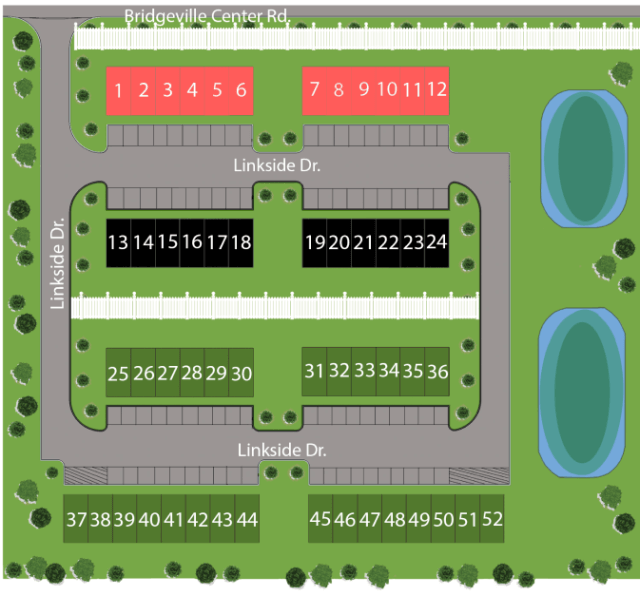
Task: Click black lot 13
Action: [x=118, y=242]
